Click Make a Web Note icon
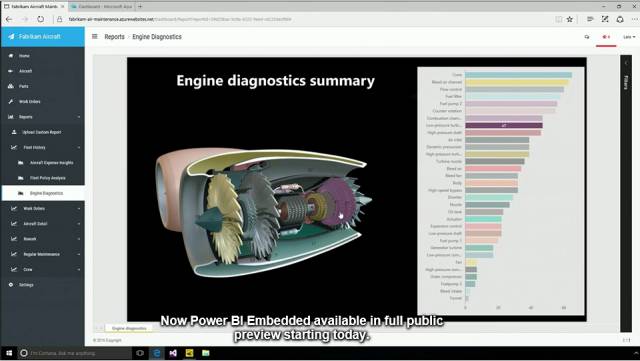The height and width of the screenshot is (361, 640). (x=605, y=19)
